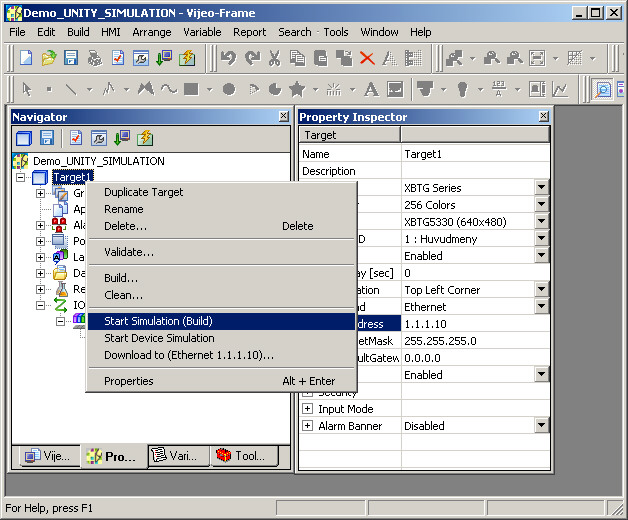Click the 255.255.255.0 subnet mask field
The height and width of the screenshot is (520, 628).
(475, 341)
